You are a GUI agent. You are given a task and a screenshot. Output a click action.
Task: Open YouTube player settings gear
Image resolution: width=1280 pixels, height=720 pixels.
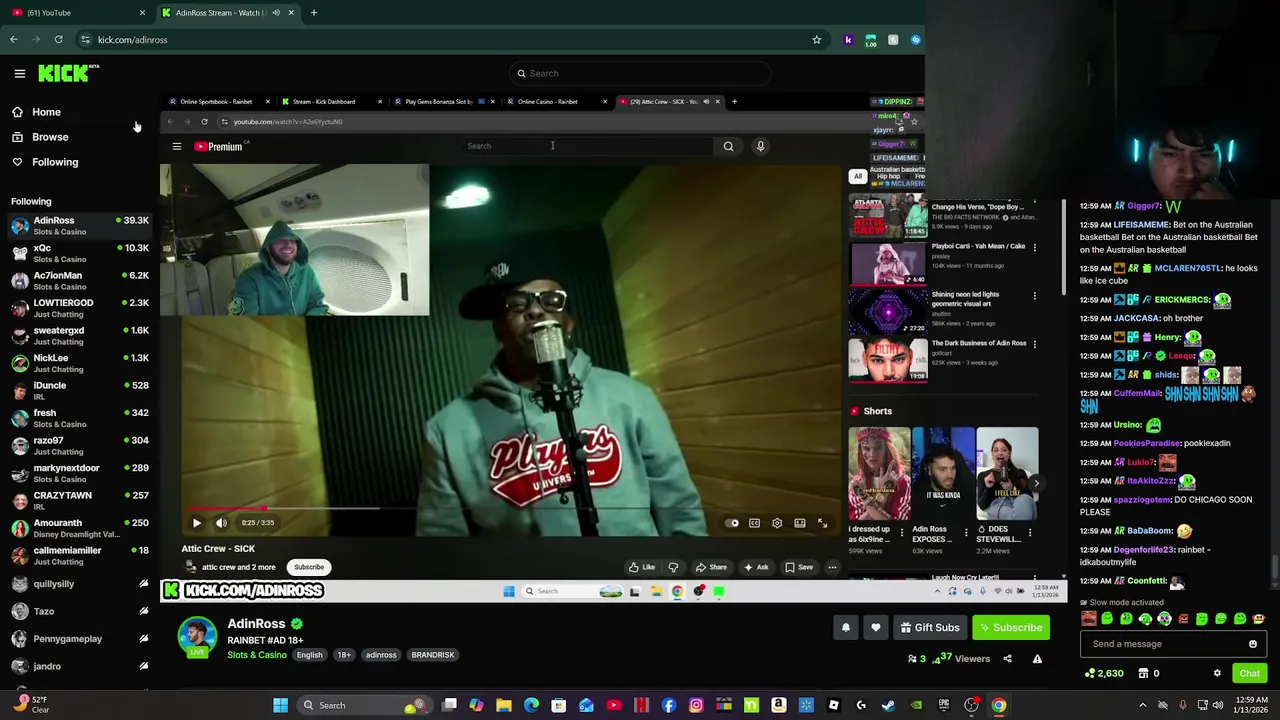(777, 523)
